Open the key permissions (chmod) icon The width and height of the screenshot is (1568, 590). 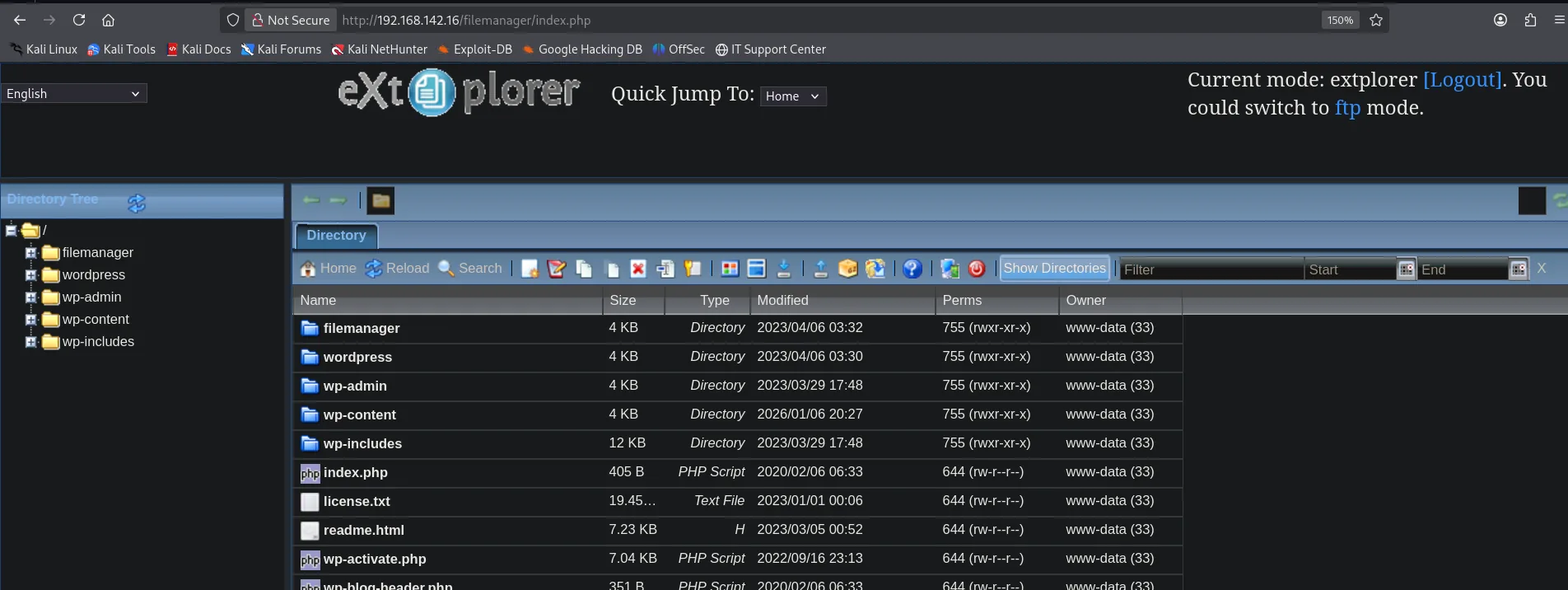tap(693, 269)
